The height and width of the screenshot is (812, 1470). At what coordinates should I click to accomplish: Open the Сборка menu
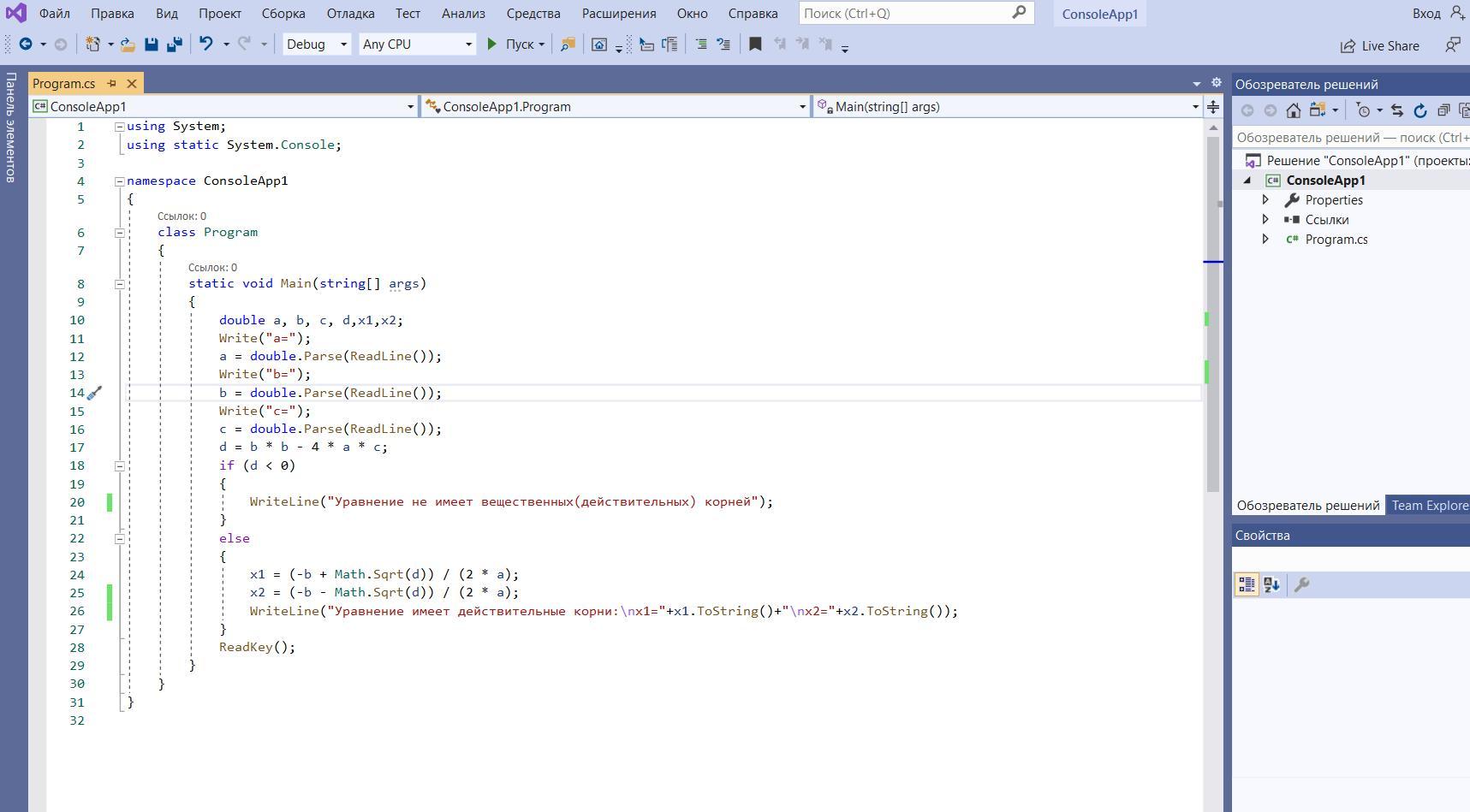click(x=283, y=13)
